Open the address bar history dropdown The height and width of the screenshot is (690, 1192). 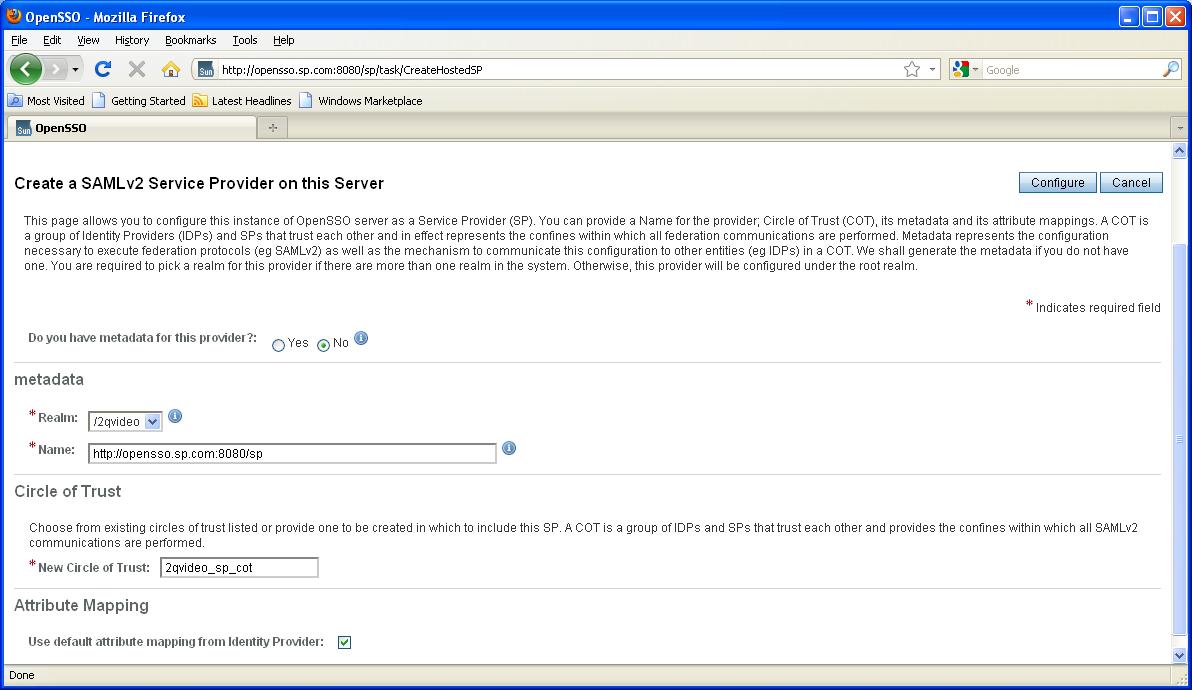(932, 70)
